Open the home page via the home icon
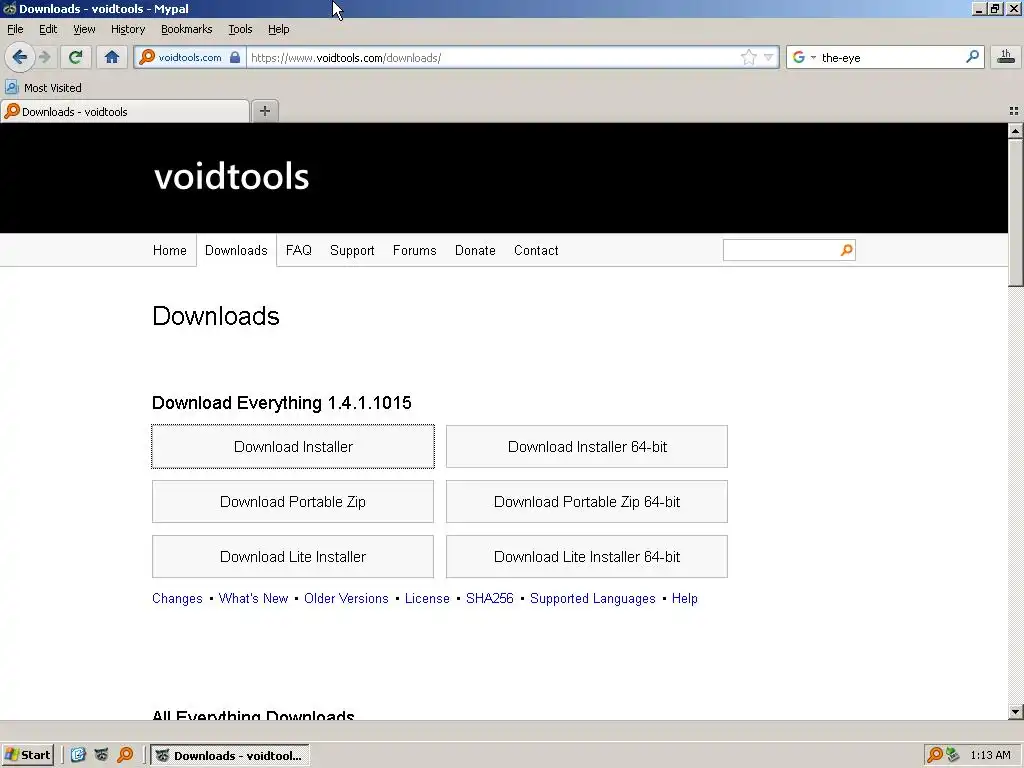The image size is (1024, 768). 112,57
